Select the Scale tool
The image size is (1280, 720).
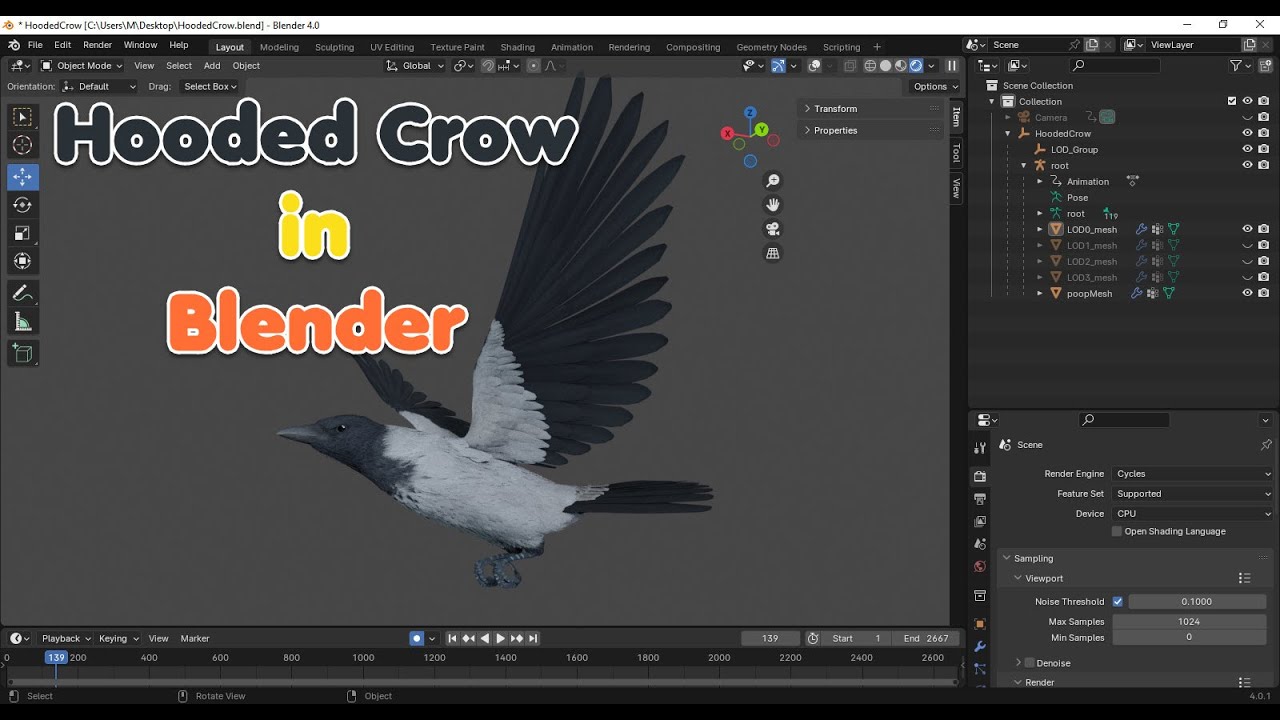(x=22, y=233)
